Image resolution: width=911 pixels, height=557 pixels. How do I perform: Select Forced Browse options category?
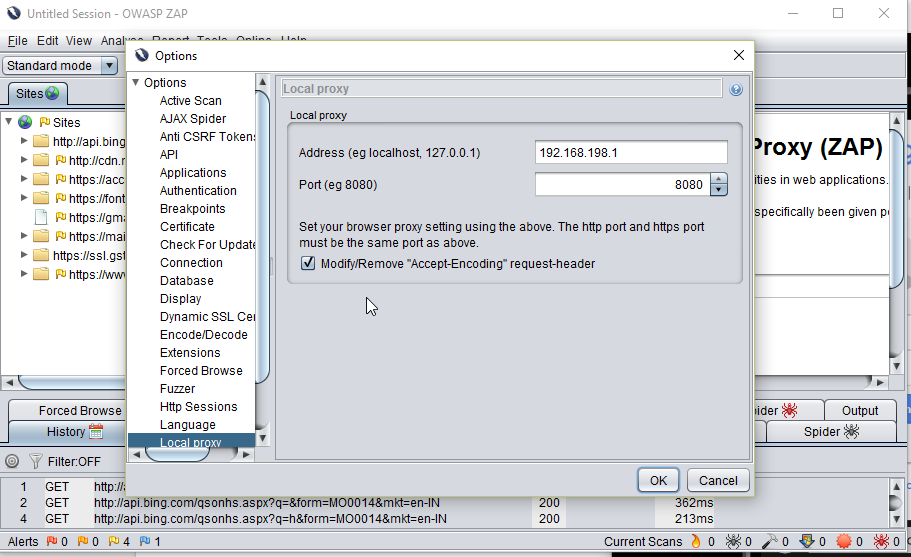pyautogui.click(x=201, y=371)
